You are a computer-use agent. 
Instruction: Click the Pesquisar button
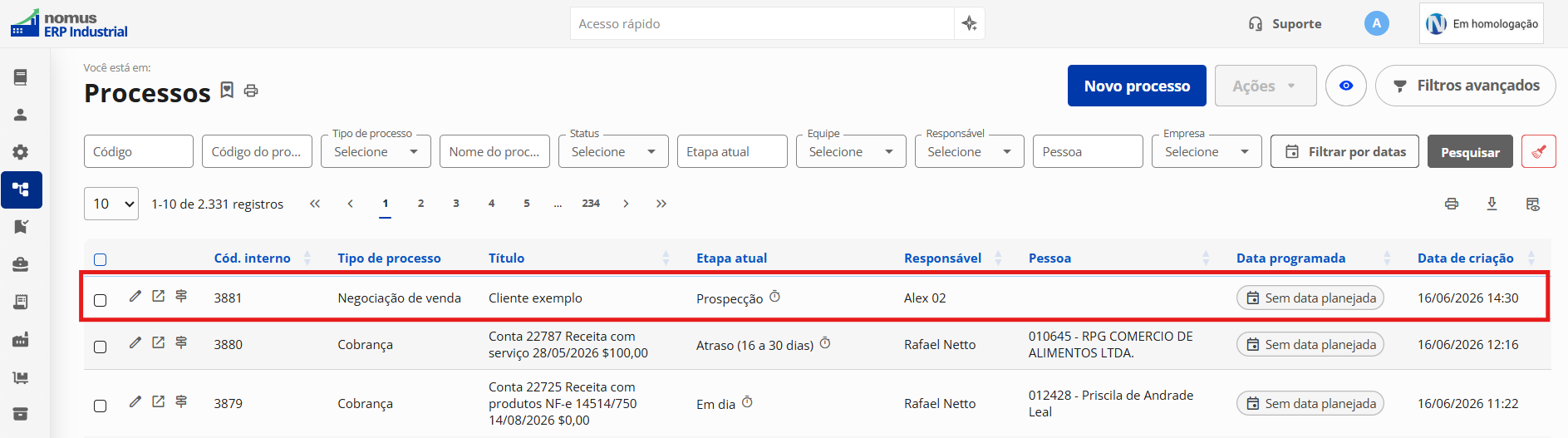pyautogui.click(x=1470, y=151)
